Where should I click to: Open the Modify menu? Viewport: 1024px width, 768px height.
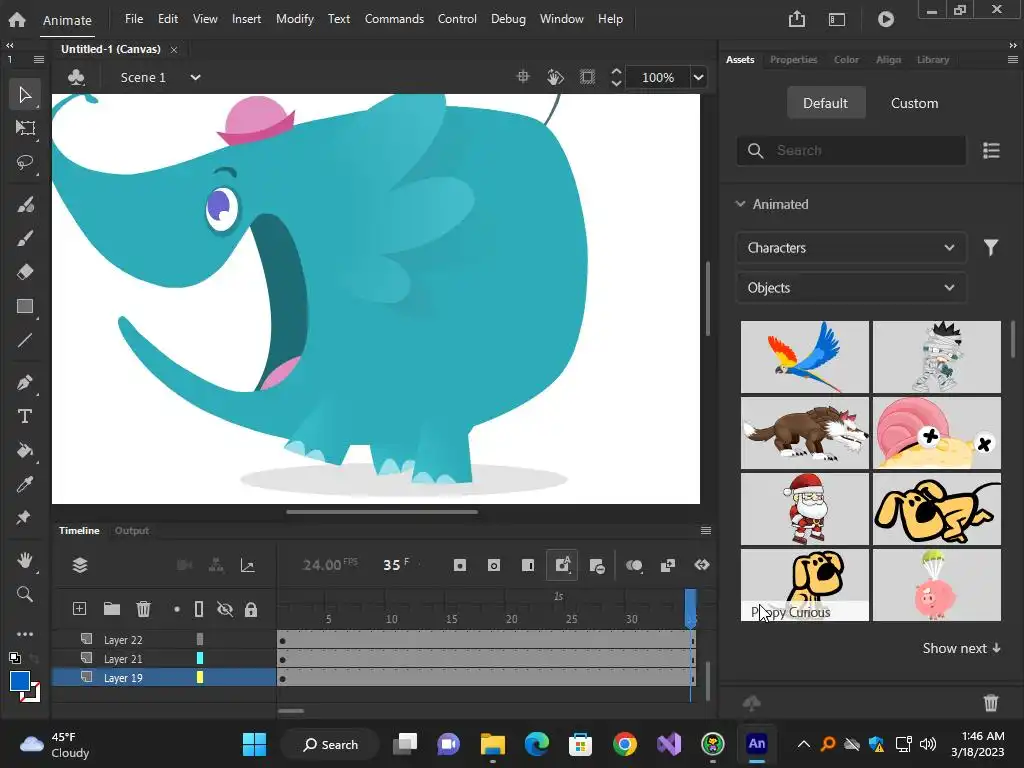(x=294, y=19)
